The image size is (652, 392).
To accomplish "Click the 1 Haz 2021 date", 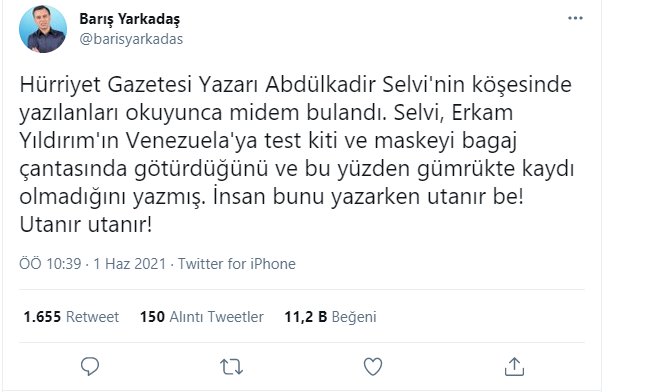I will click(130, 264).
